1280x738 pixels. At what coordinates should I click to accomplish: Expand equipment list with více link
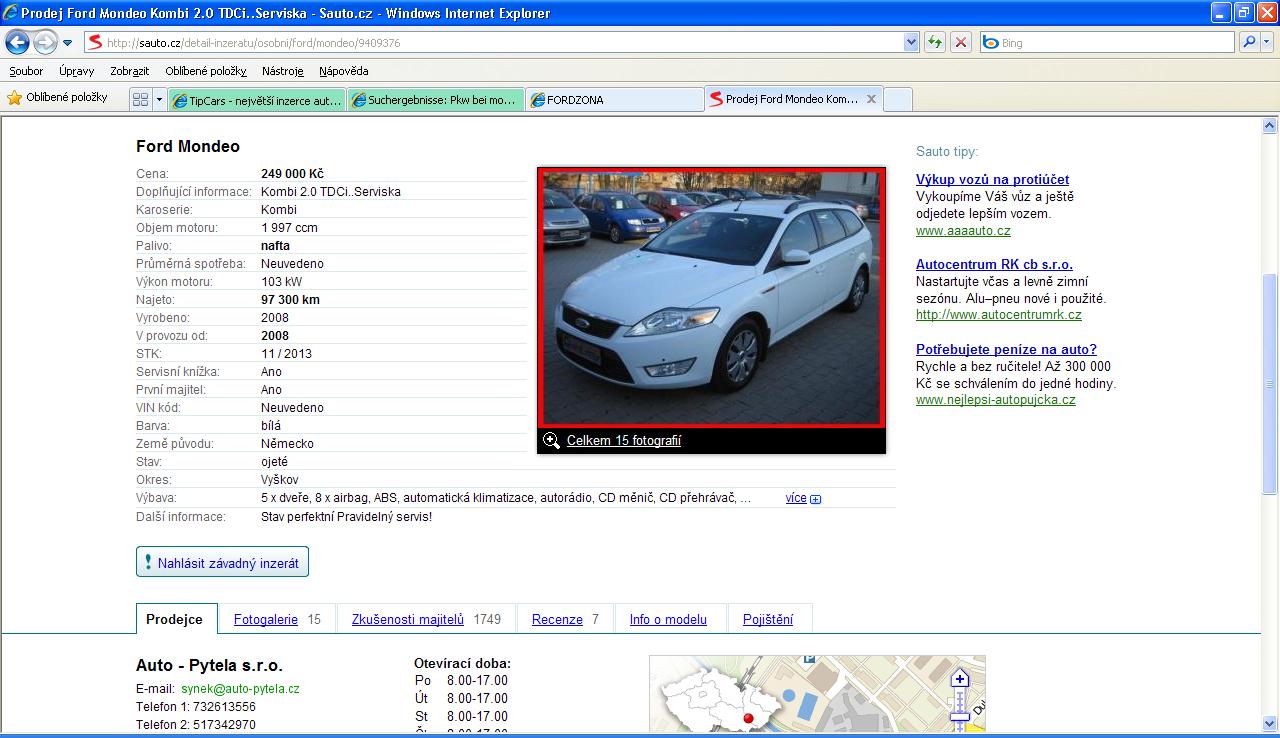pyautogui.click(x=796, y=498)
